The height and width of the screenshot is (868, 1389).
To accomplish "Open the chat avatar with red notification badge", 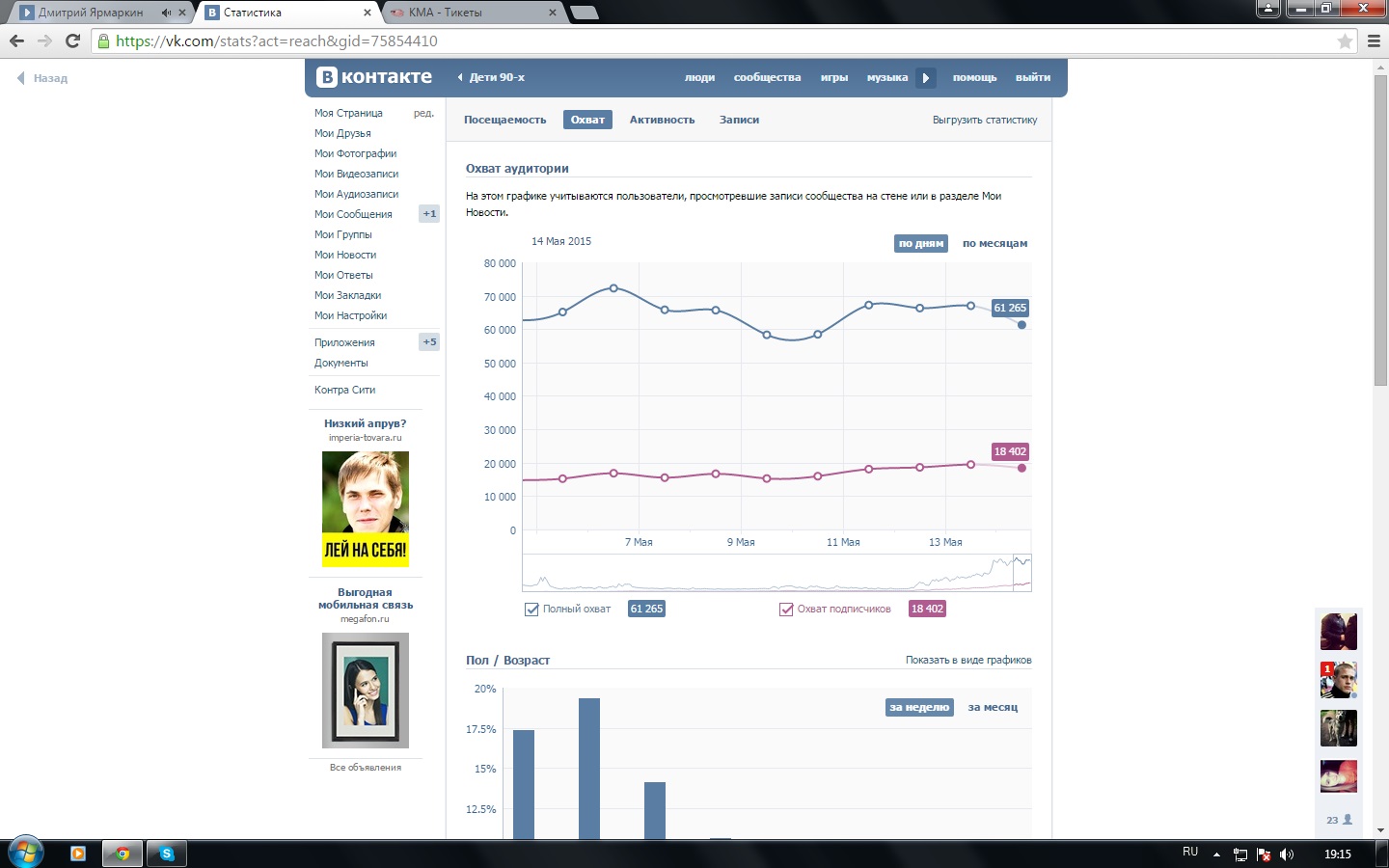I will coord(1339,680).
